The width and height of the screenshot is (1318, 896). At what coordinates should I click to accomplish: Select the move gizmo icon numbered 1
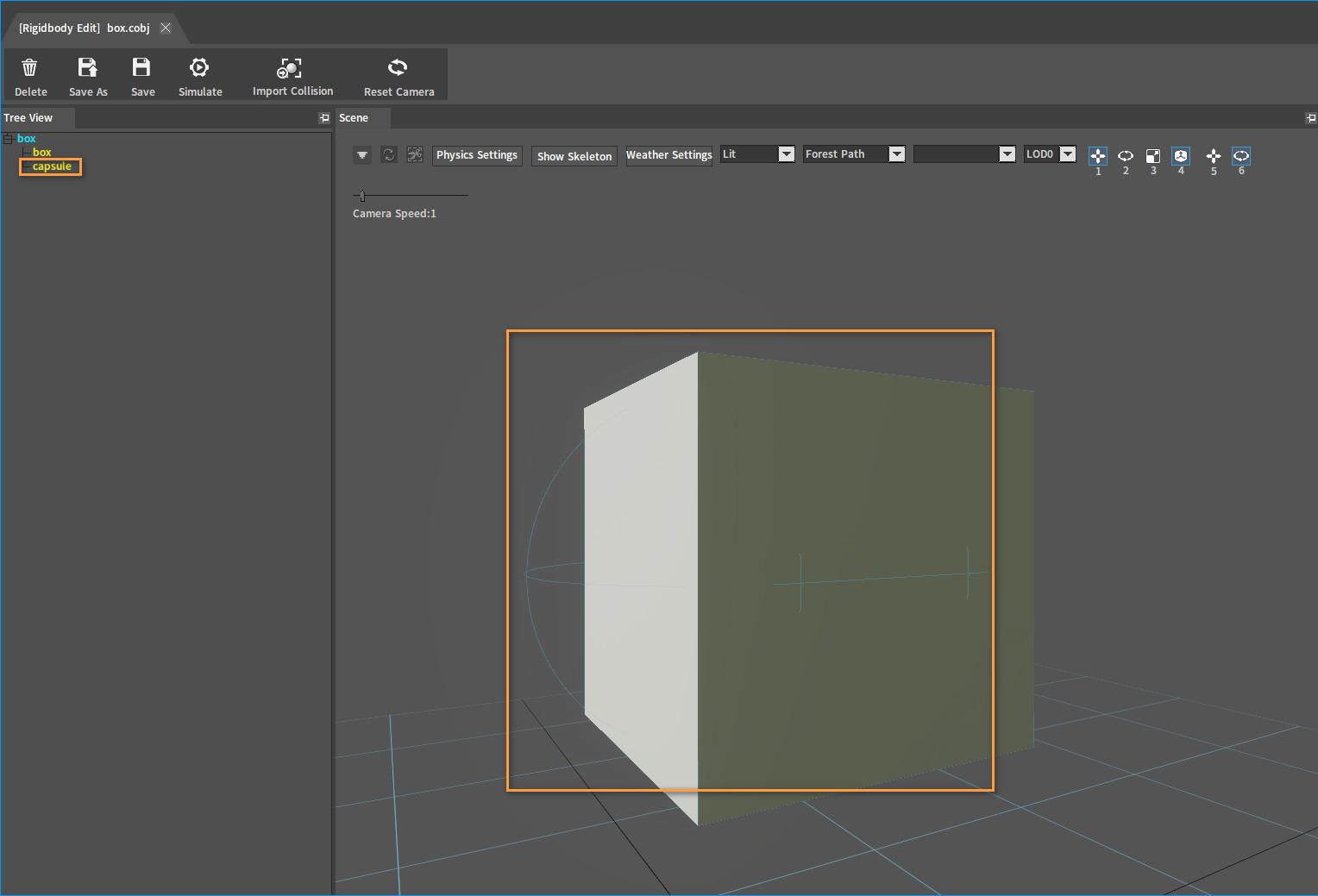[1098, 156]
